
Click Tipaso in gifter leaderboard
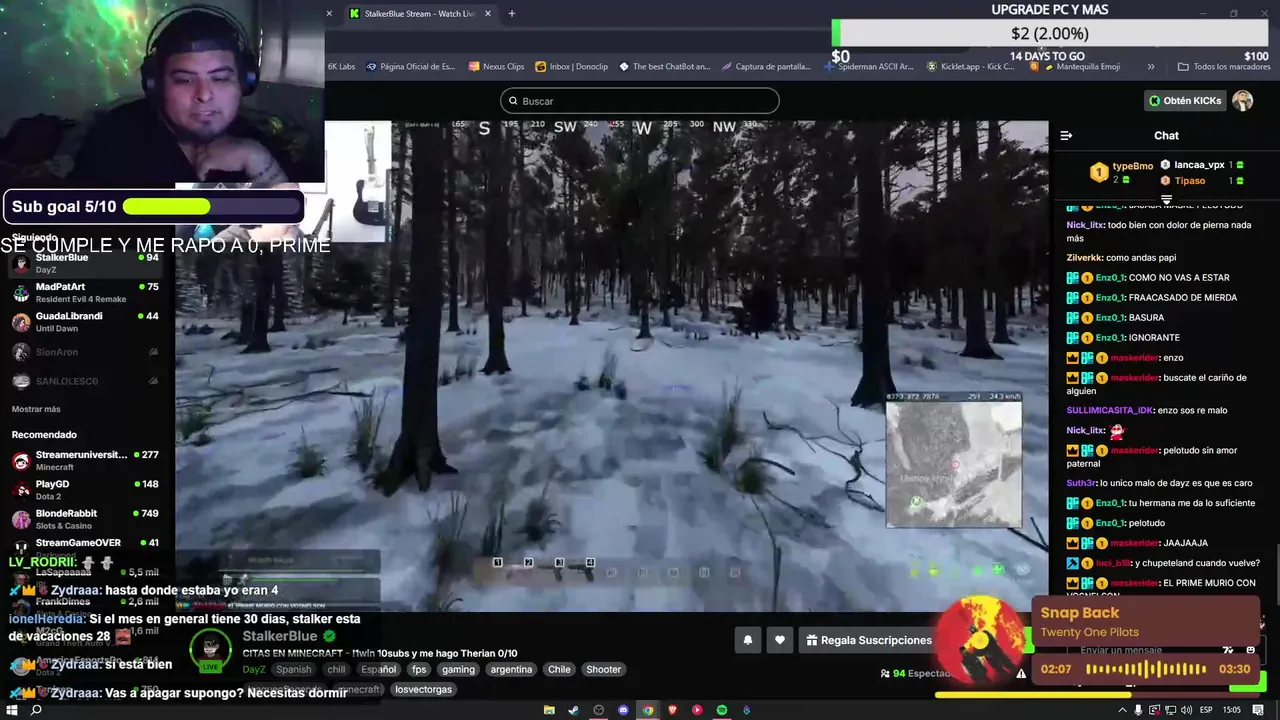click(1190, 181)
